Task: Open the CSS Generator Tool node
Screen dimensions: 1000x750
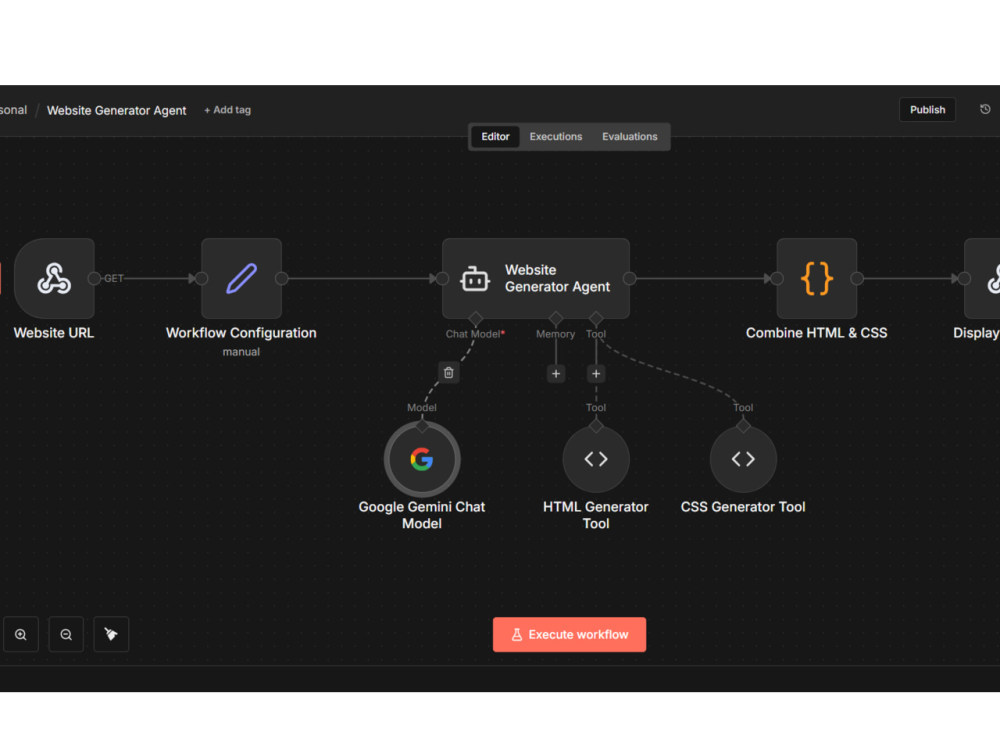Action: [743, 459]
